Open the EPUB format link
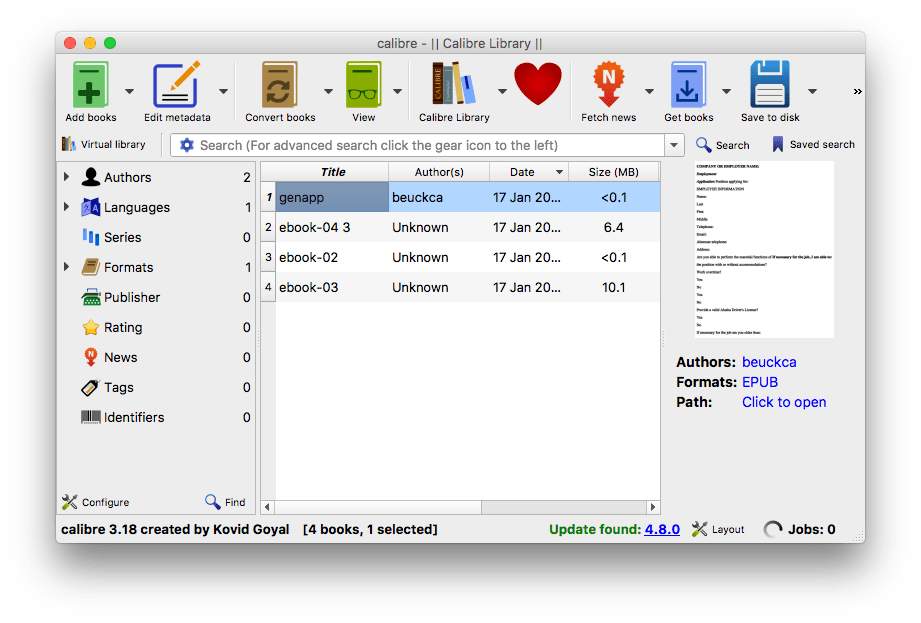This screenshot has width=921, height=623. coord(759,382)
